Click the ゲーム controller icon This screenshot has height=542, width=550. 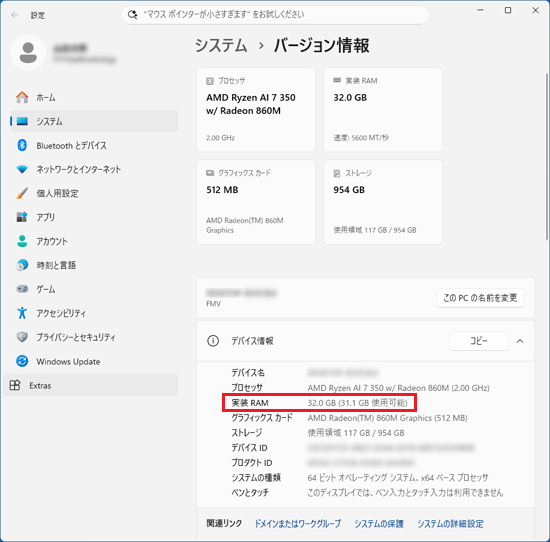[x=22, y=289]
